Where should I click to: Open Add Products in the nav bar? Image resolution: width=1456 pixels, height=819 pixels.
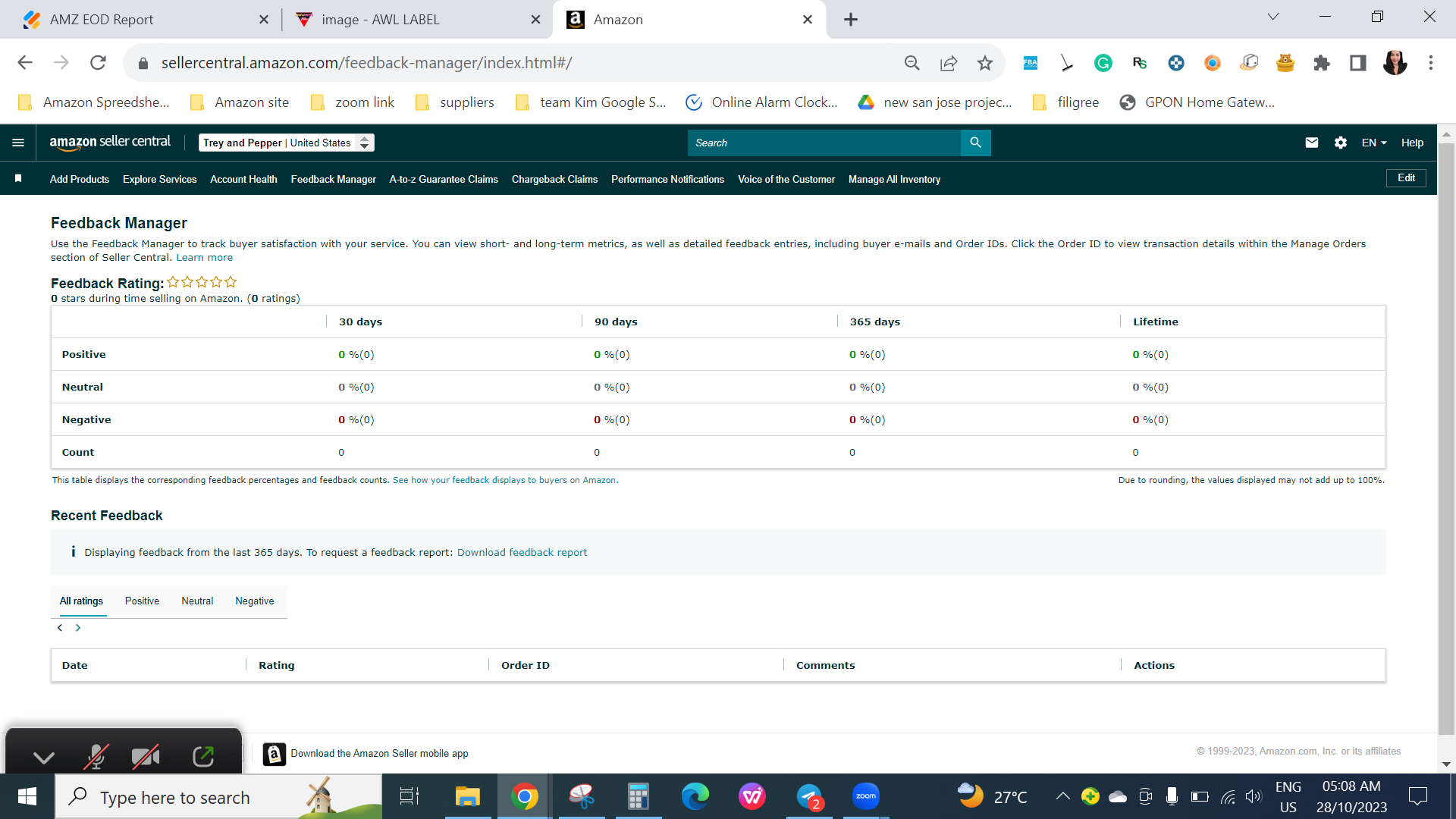coord(80,179)
